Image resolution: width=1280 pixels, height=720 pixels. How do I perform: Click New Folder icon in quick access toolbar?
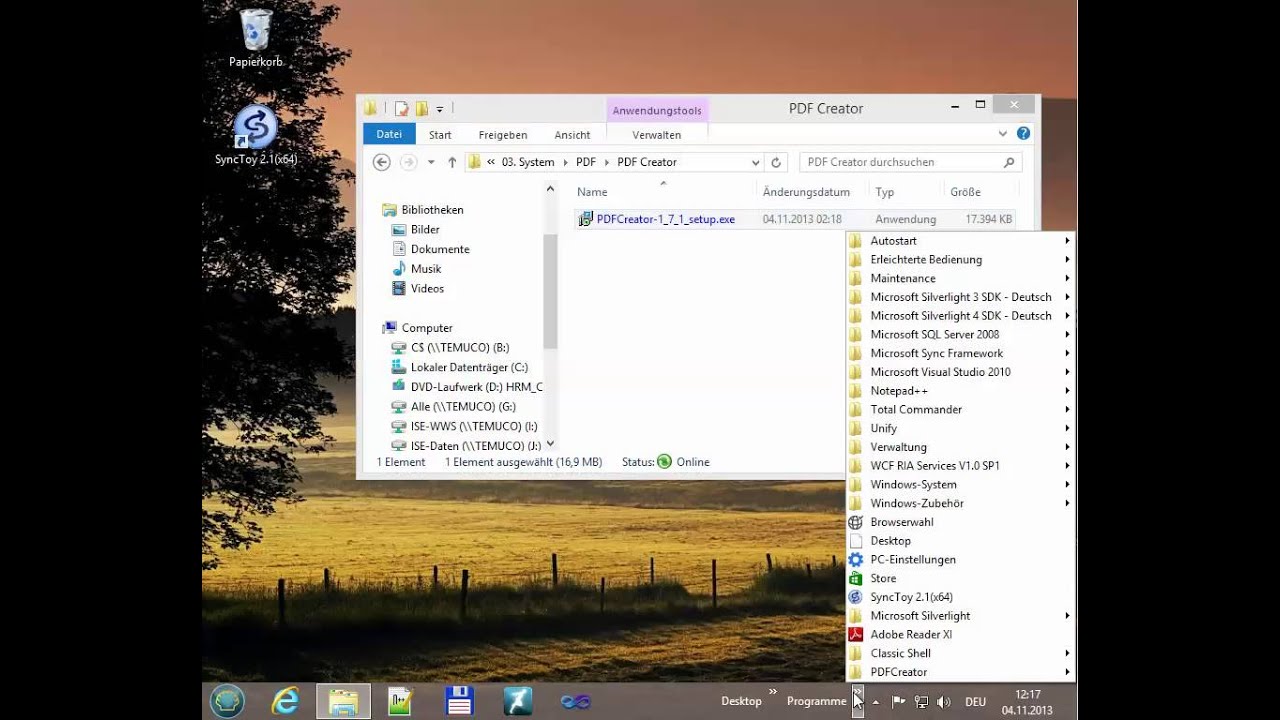tap(422, 108)
